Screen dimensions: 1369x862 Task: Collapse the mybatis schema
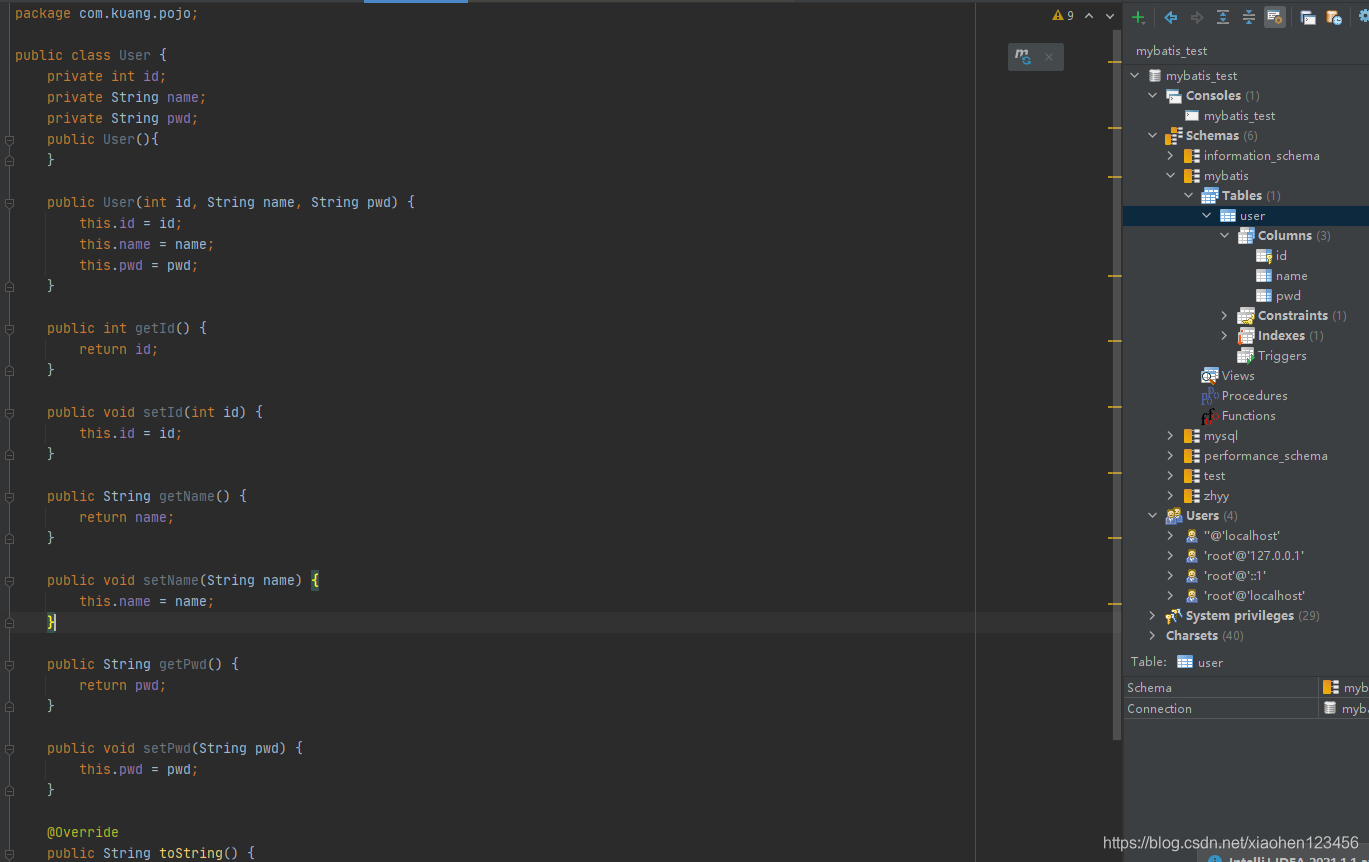click(1170, 176)
